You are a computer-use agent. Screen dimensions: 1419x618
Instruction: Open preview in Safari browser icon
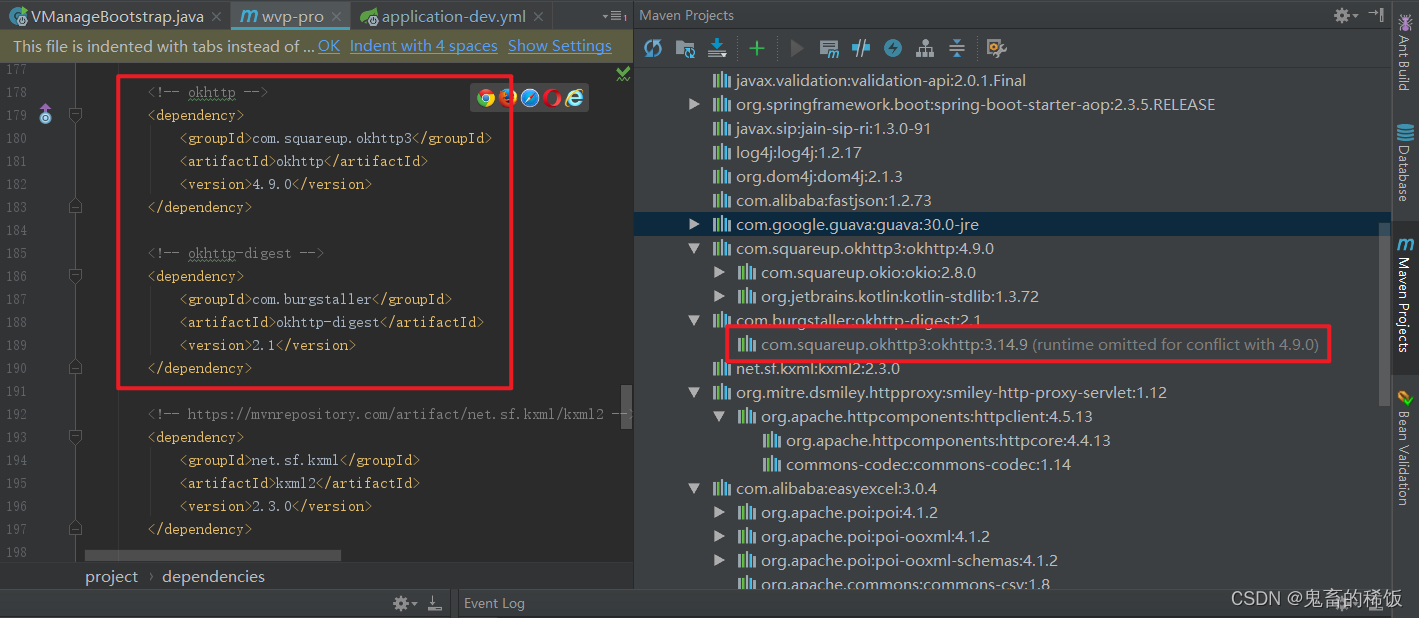(530, 97)
